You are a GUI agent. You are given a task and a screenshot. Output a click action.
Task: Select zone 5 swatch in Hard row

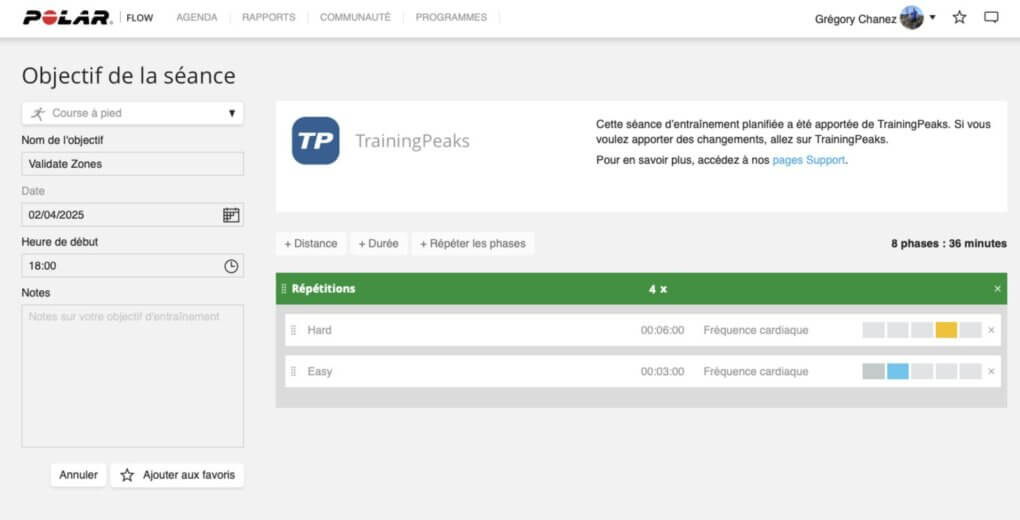click(x=971, y=330)
